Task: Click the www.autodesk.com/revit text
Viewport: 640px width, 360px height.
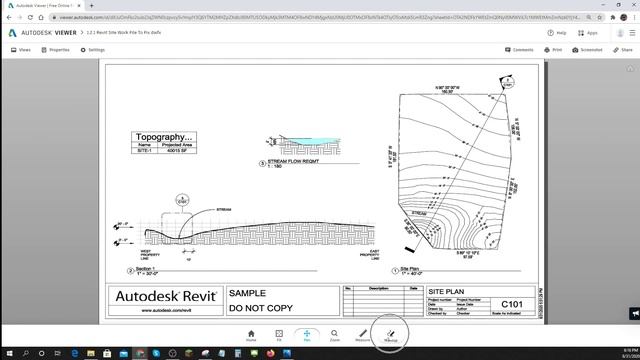Action: (166, 310)
